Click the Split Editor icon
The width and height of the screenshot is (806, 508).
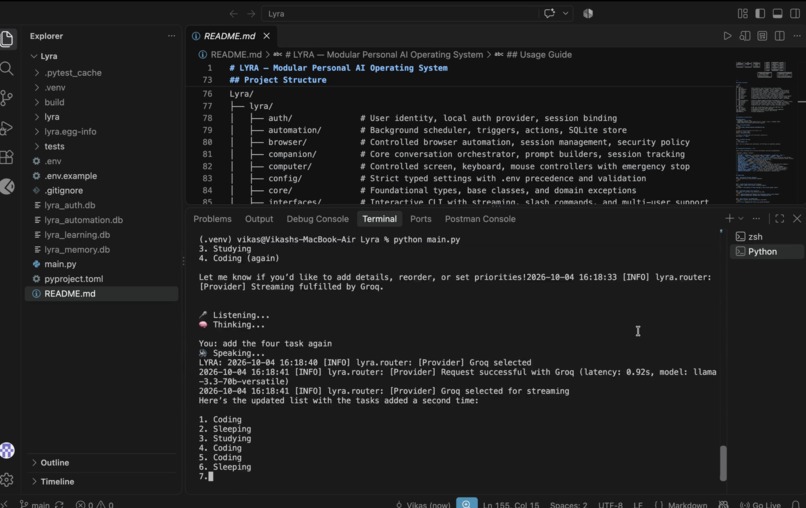click(x=780, y=36)
